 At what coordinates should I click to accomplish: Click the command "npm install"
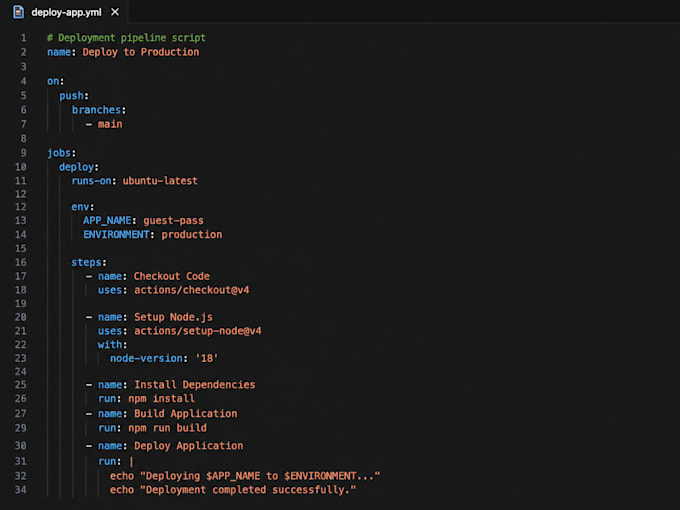coord(161,399)
